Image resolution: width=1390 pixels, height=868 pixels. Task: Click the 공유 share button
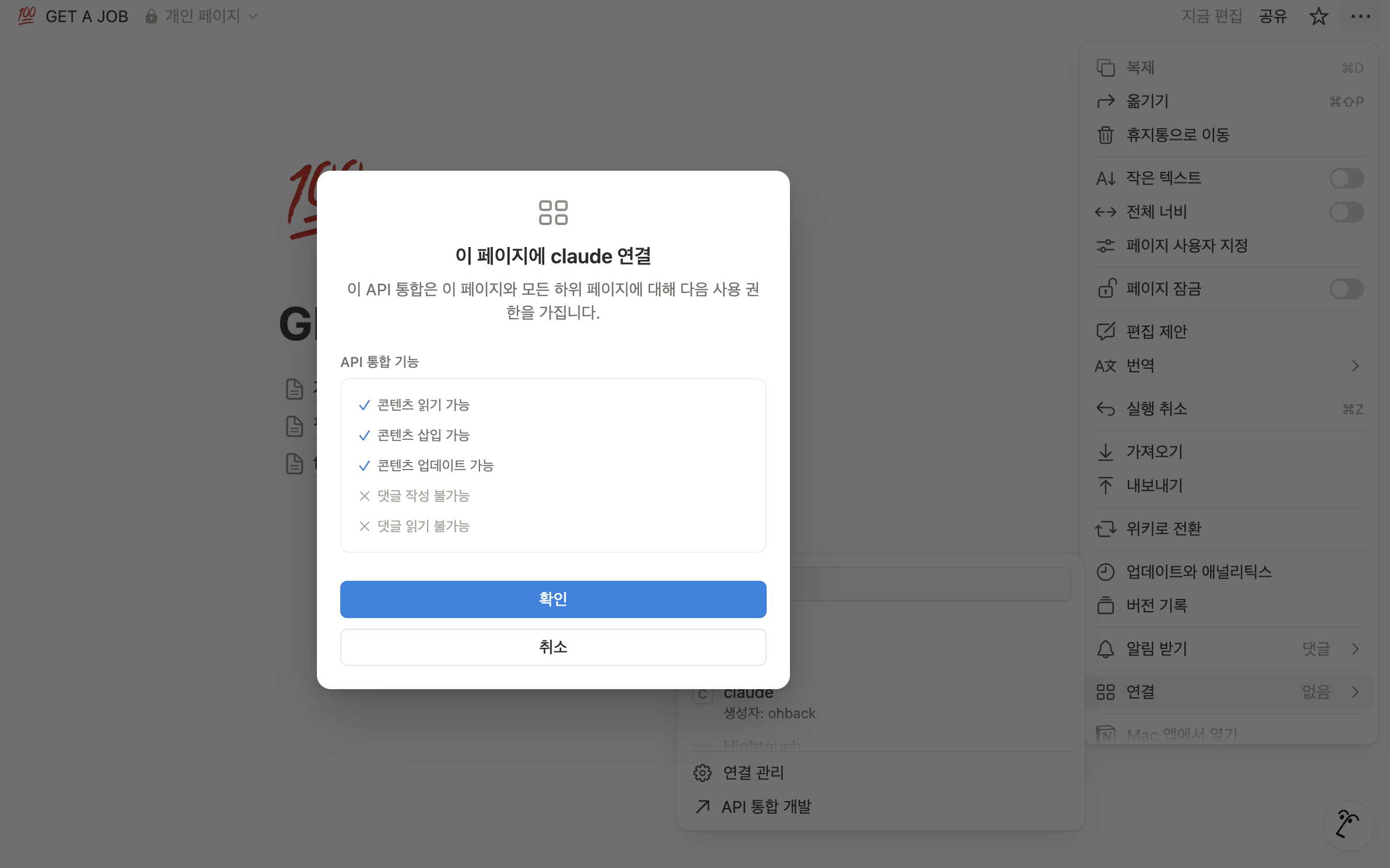click(1272, 16)
